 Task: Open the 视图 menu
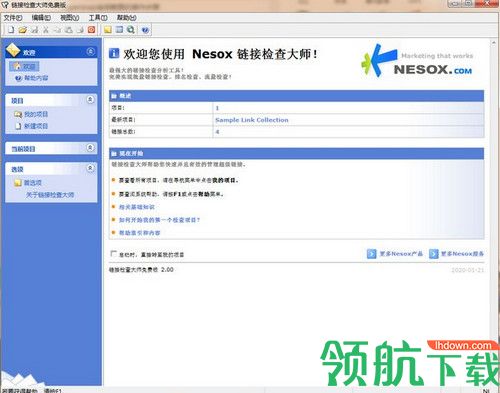point(70,18)
